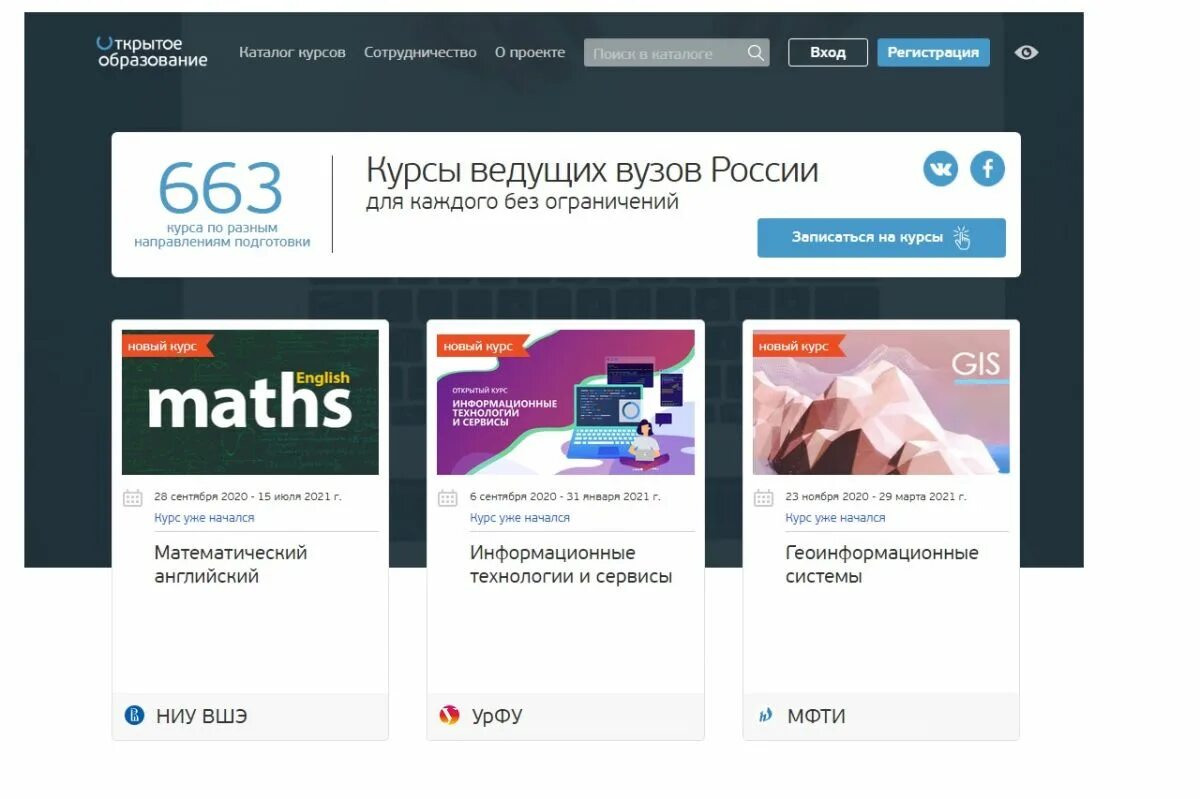Click the search magnifier icon
The image size is (1200, 799).
click(x=756, y=53)
